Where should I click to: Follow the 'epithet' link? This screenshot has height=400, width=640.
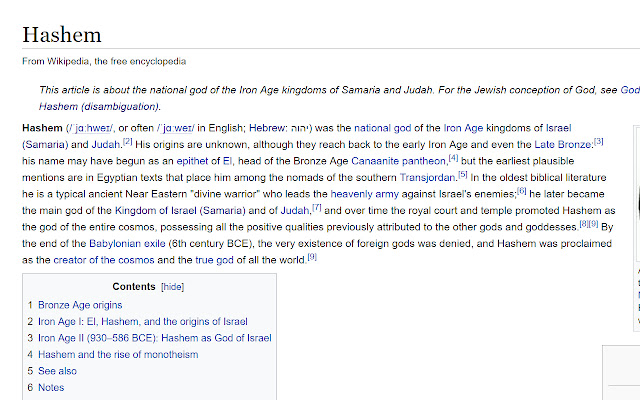pyautogui.click(x=192, y=161)
